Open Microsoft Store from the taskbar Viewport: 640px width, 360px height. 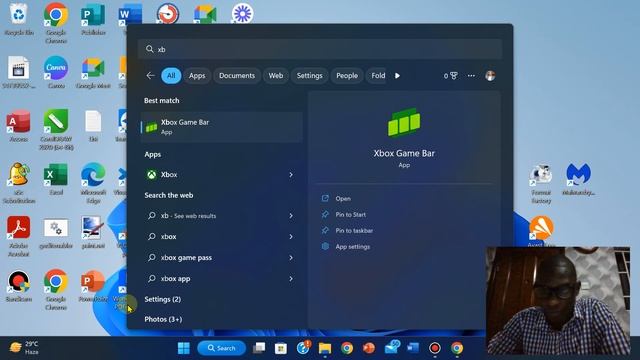pos(281,348)
